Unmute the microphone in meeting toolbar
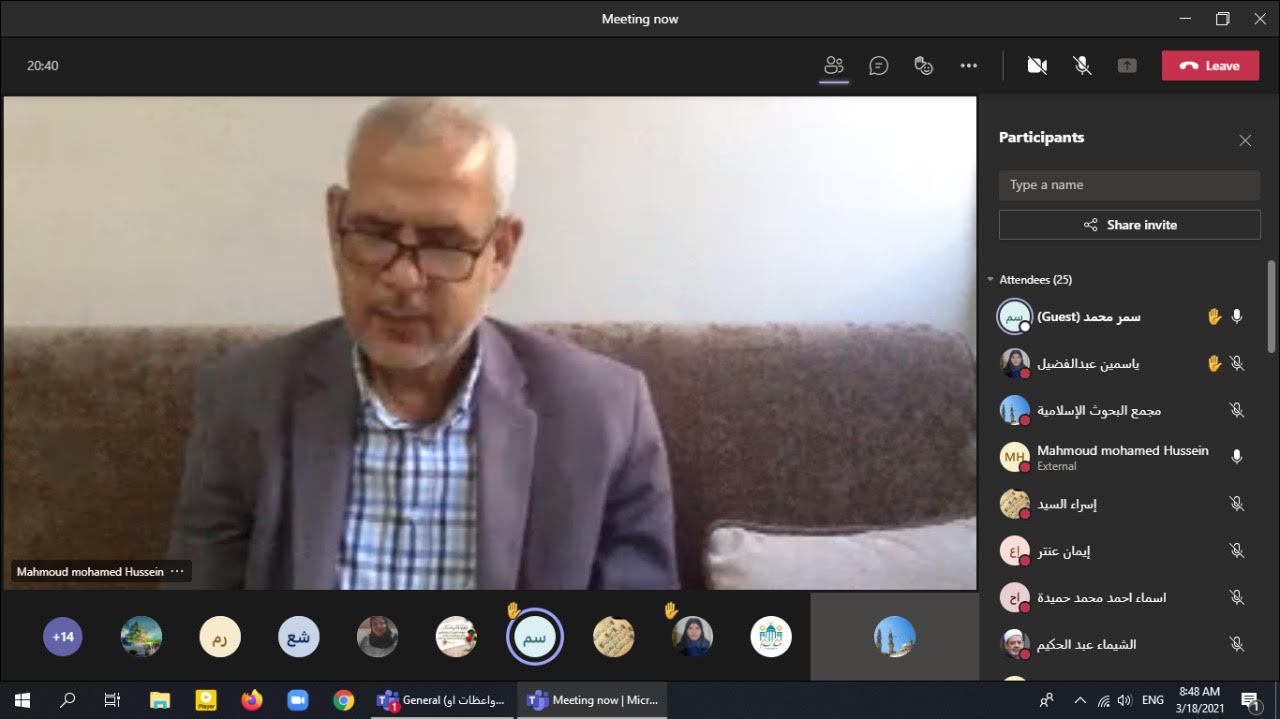The height and width of the screenshot is (719, 1280). [1082, 66]
